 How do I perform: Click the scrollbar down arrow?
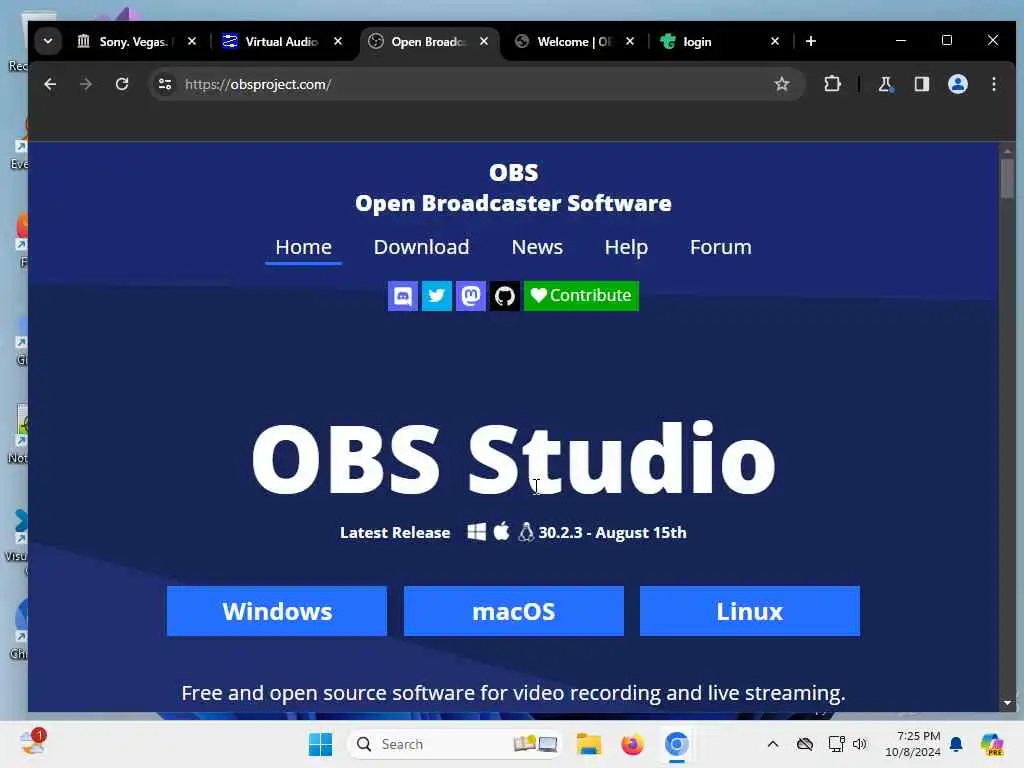[1007, 703]
